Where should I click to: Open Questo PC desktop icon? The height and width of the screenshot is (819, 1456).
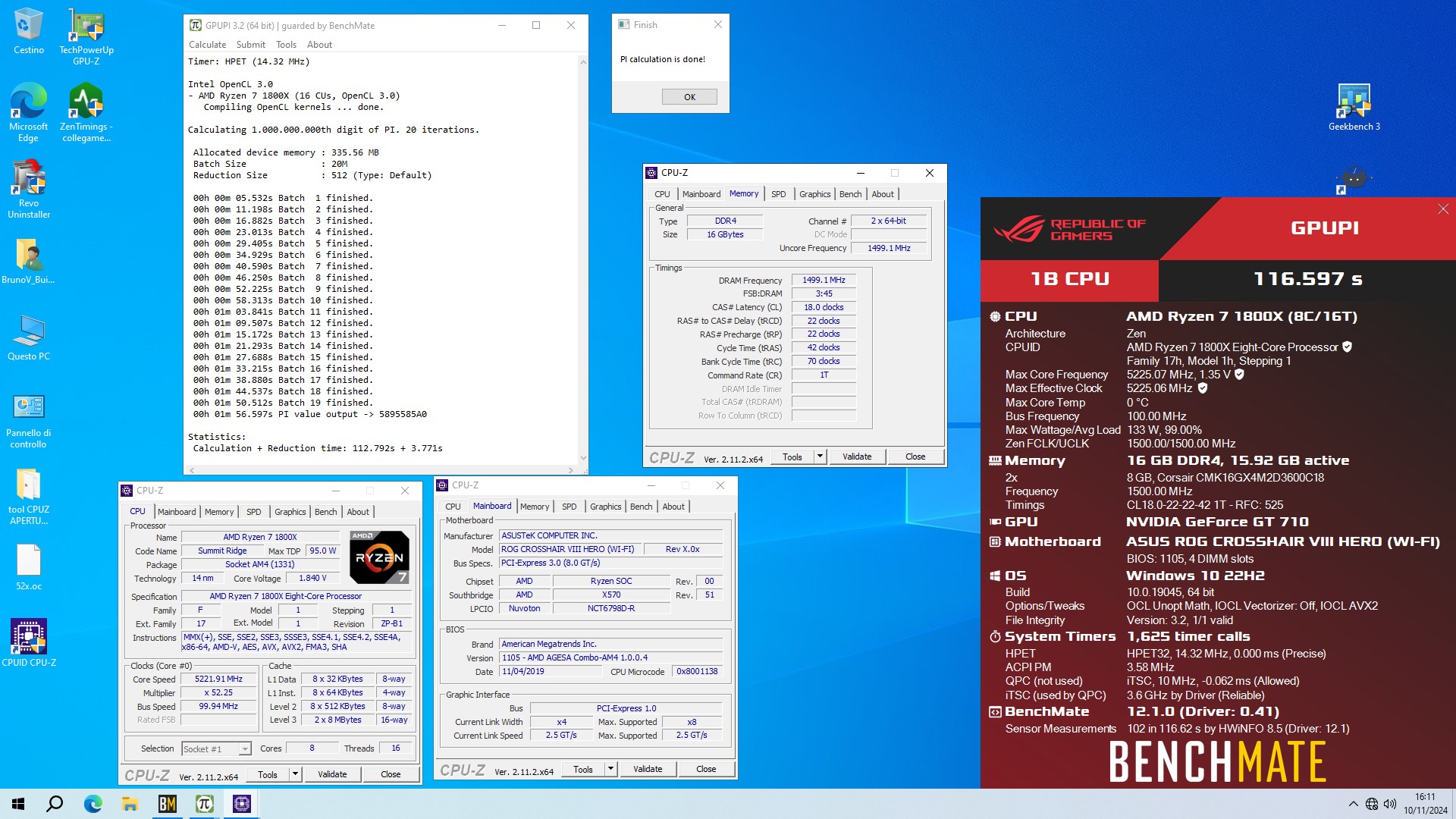point(29,337)
